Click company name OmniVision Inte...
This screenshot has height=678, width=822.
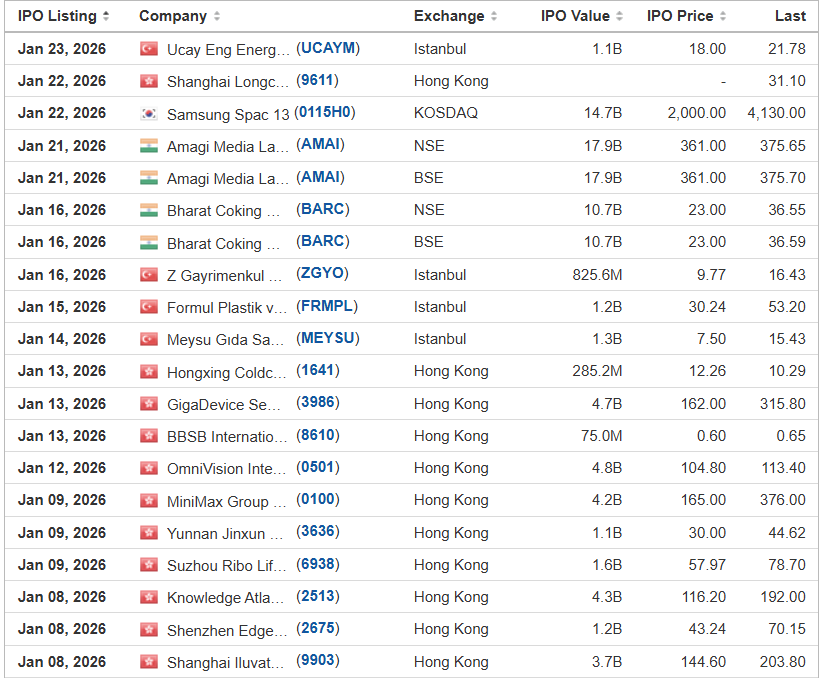tap(226, 469)
